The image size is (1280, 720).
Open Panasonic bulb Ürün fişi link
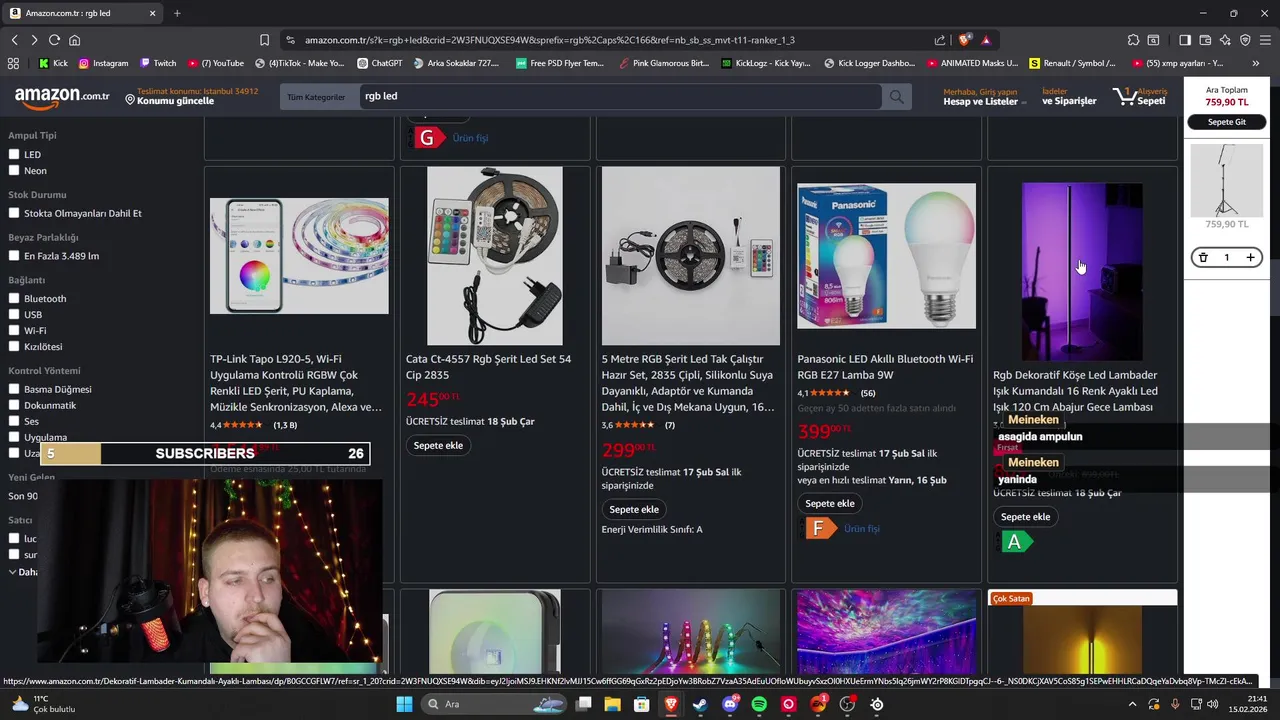coord(862,528)
